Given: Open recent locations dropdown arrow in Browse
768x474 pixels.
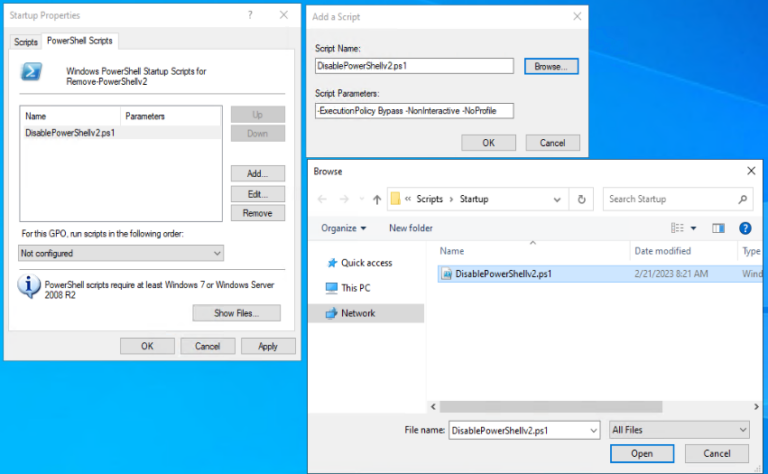Looking at the screenshot, I should [362, 199].
